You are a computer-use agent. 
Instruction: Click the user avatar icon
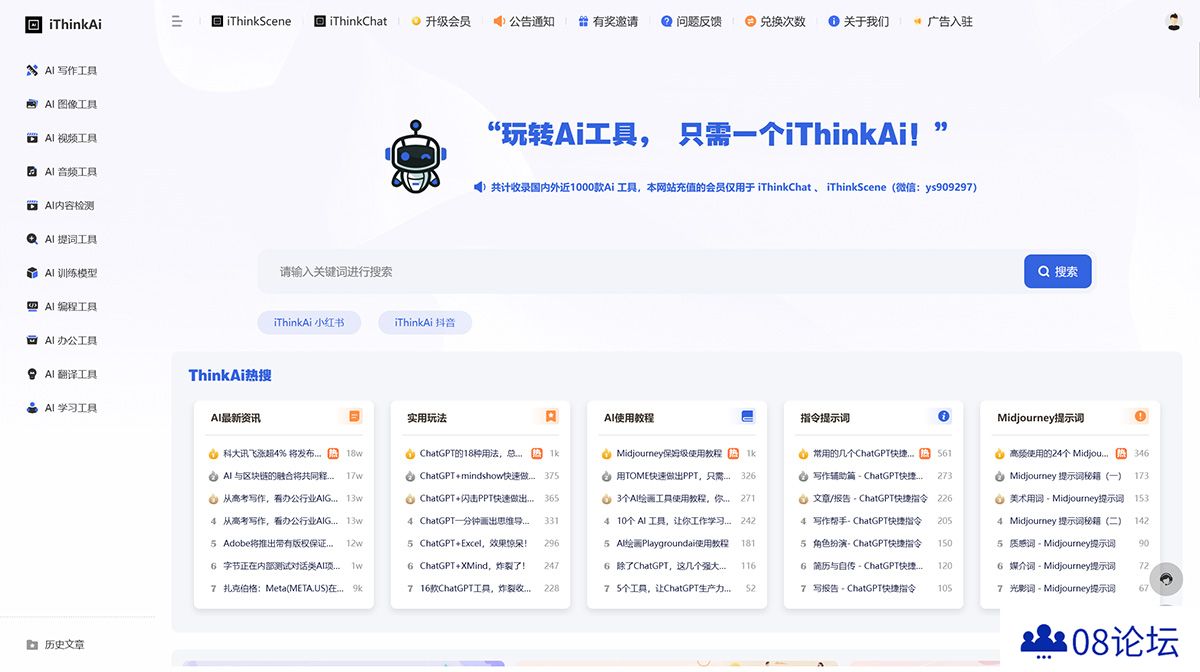[x=1174, y=21]
